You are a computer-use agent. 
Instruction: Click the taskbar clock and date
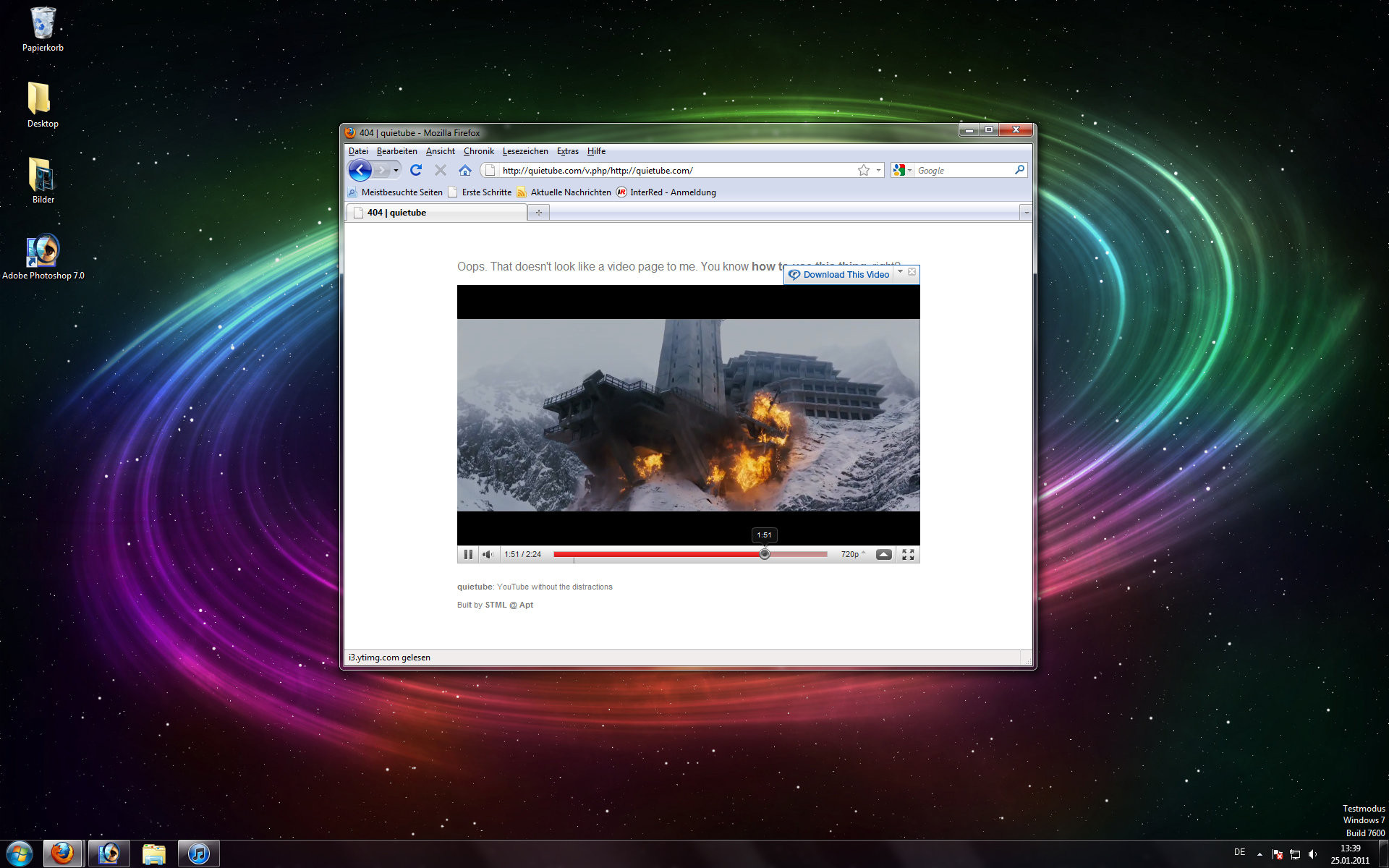pyautogui.click(x=1350, y=854)
